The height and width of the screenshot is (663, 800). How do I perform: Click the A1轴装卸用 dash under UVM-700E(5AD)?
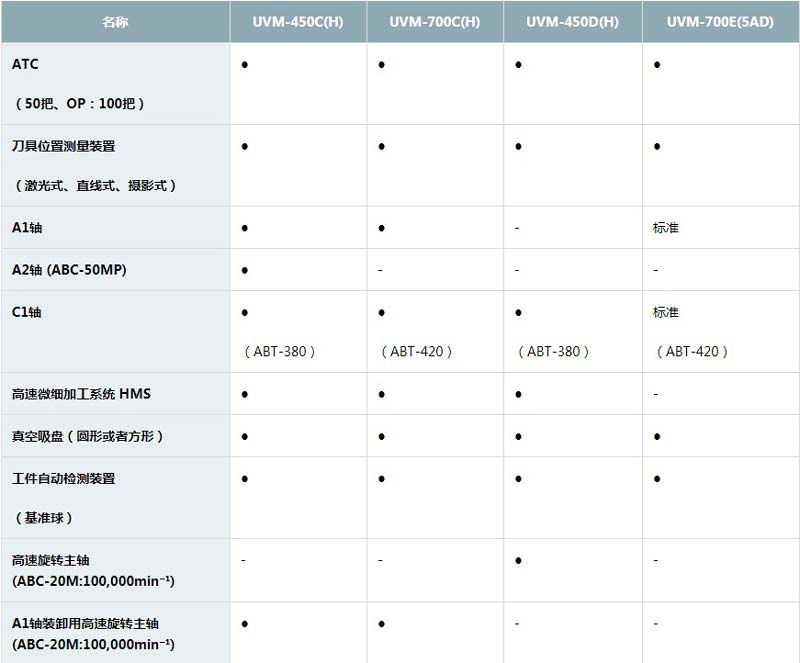tap(656, 624)
